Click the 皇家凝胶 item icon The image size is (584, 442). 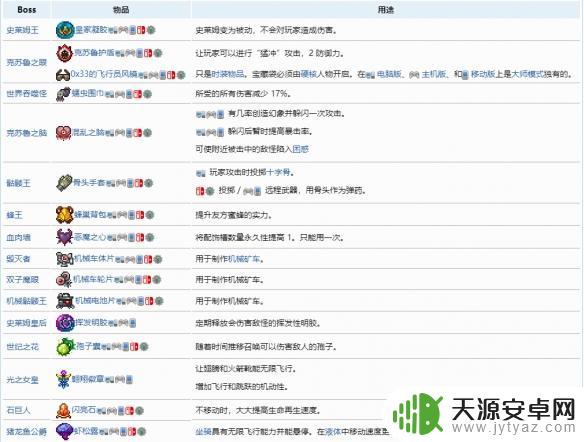tap(65, 30)
